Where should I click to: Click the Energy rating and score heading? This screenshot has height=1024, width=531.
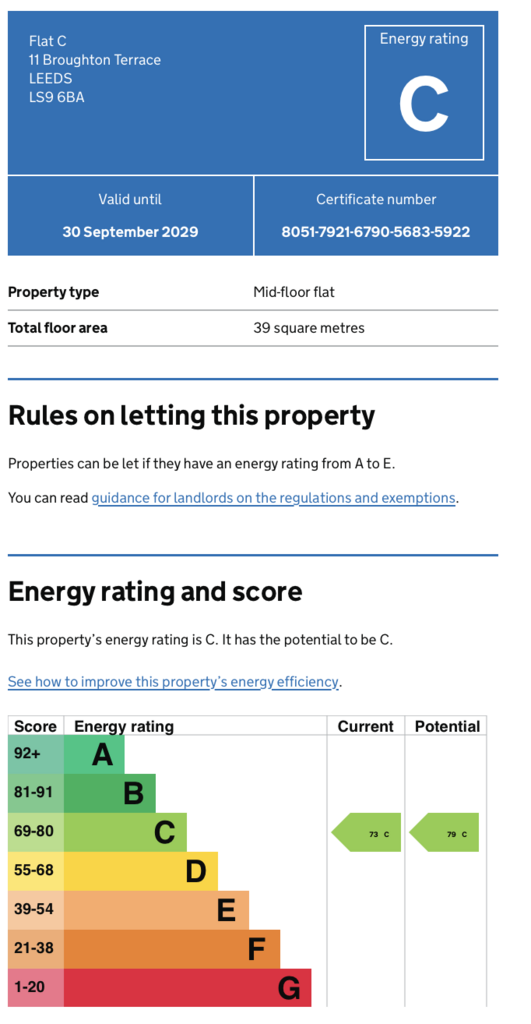(155, 592)
